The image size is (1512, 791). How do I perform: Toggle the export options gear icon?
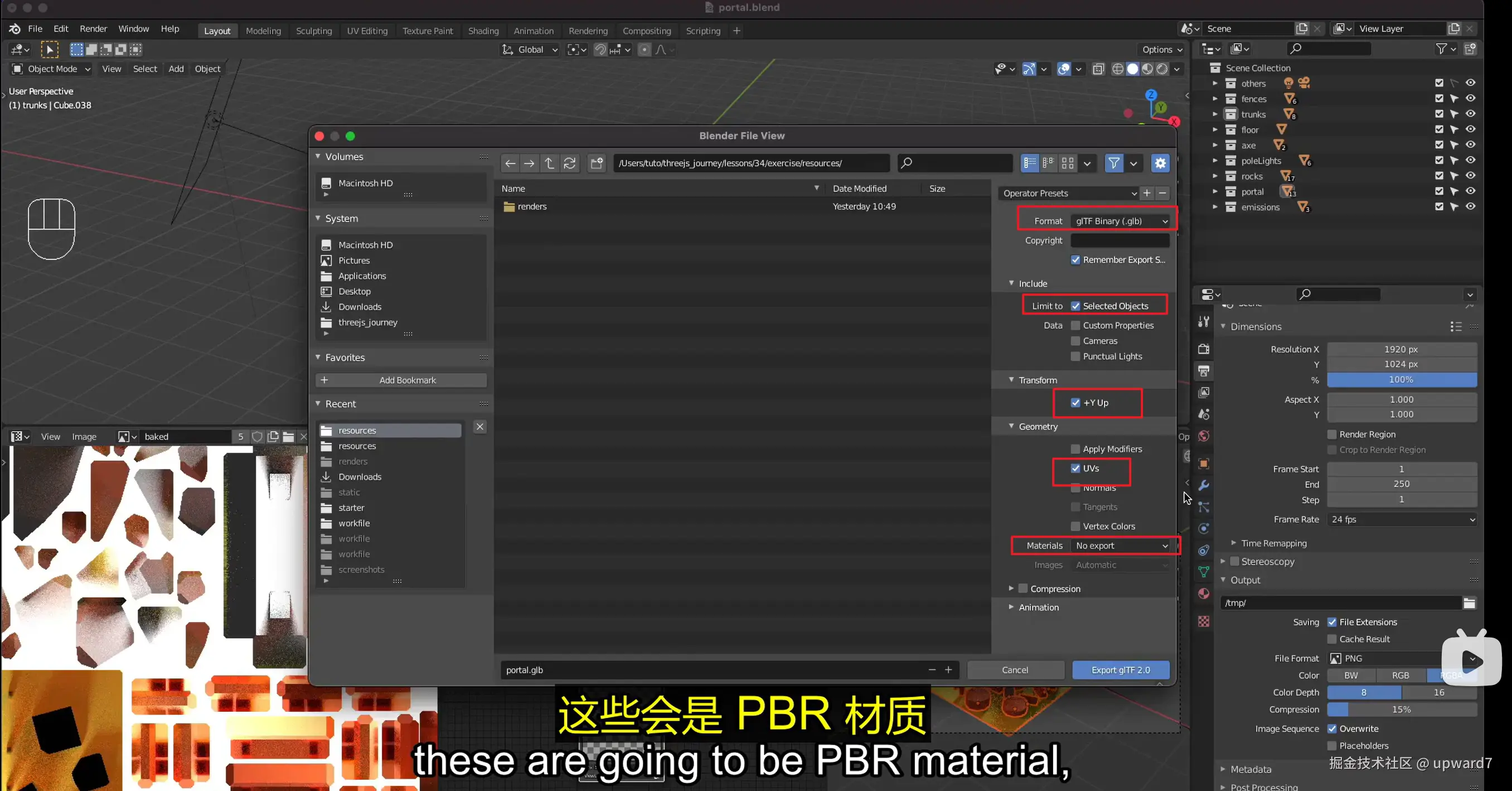click(1160, 163)
